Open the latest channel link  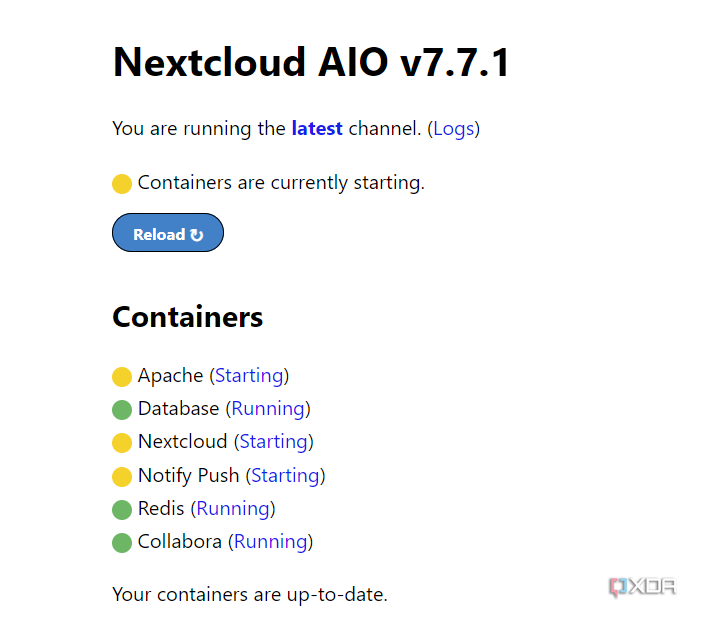coord(317,129)
